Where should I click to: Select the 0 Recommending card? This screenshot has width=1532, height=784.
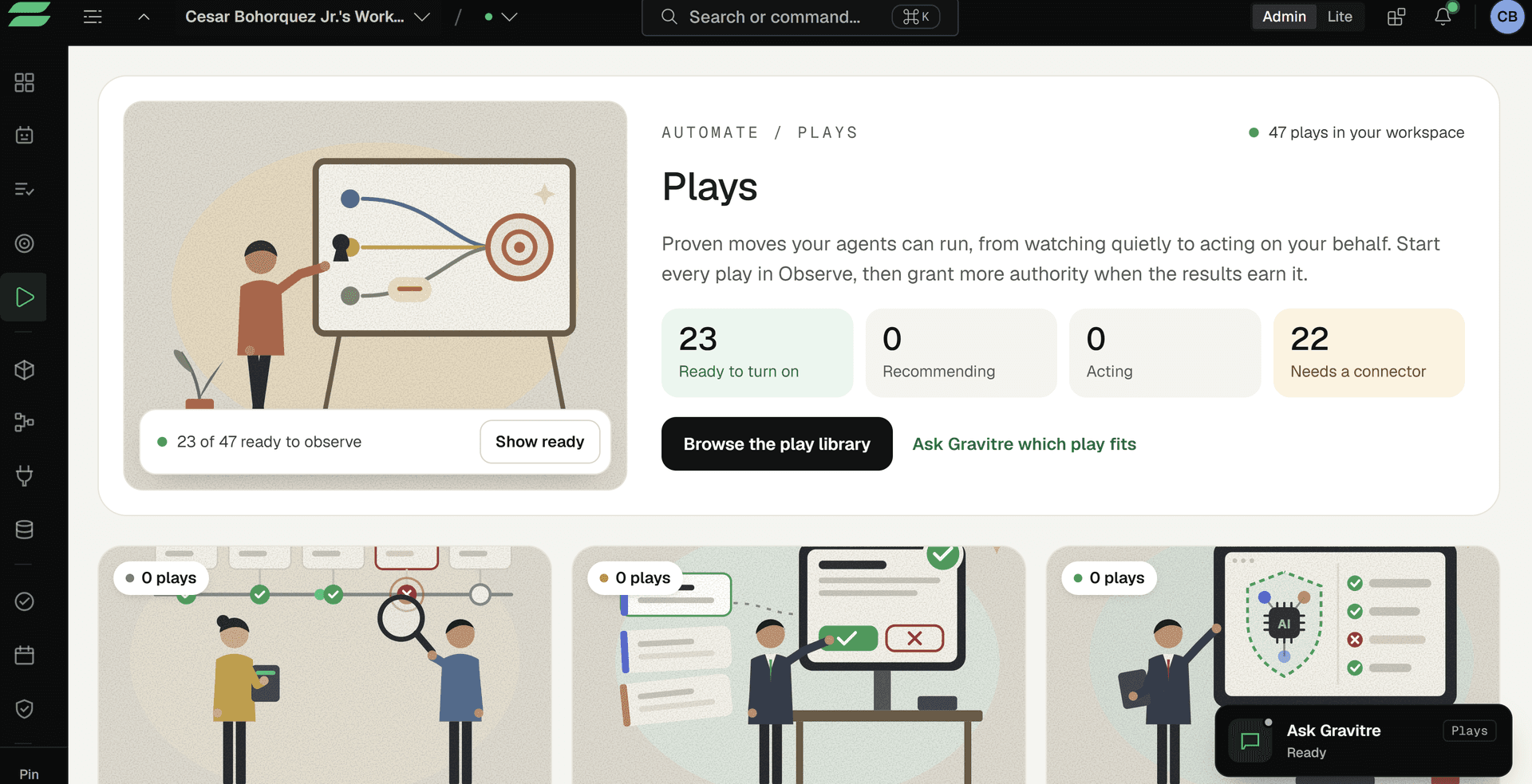pyautogui.click(x=961, y=353)
